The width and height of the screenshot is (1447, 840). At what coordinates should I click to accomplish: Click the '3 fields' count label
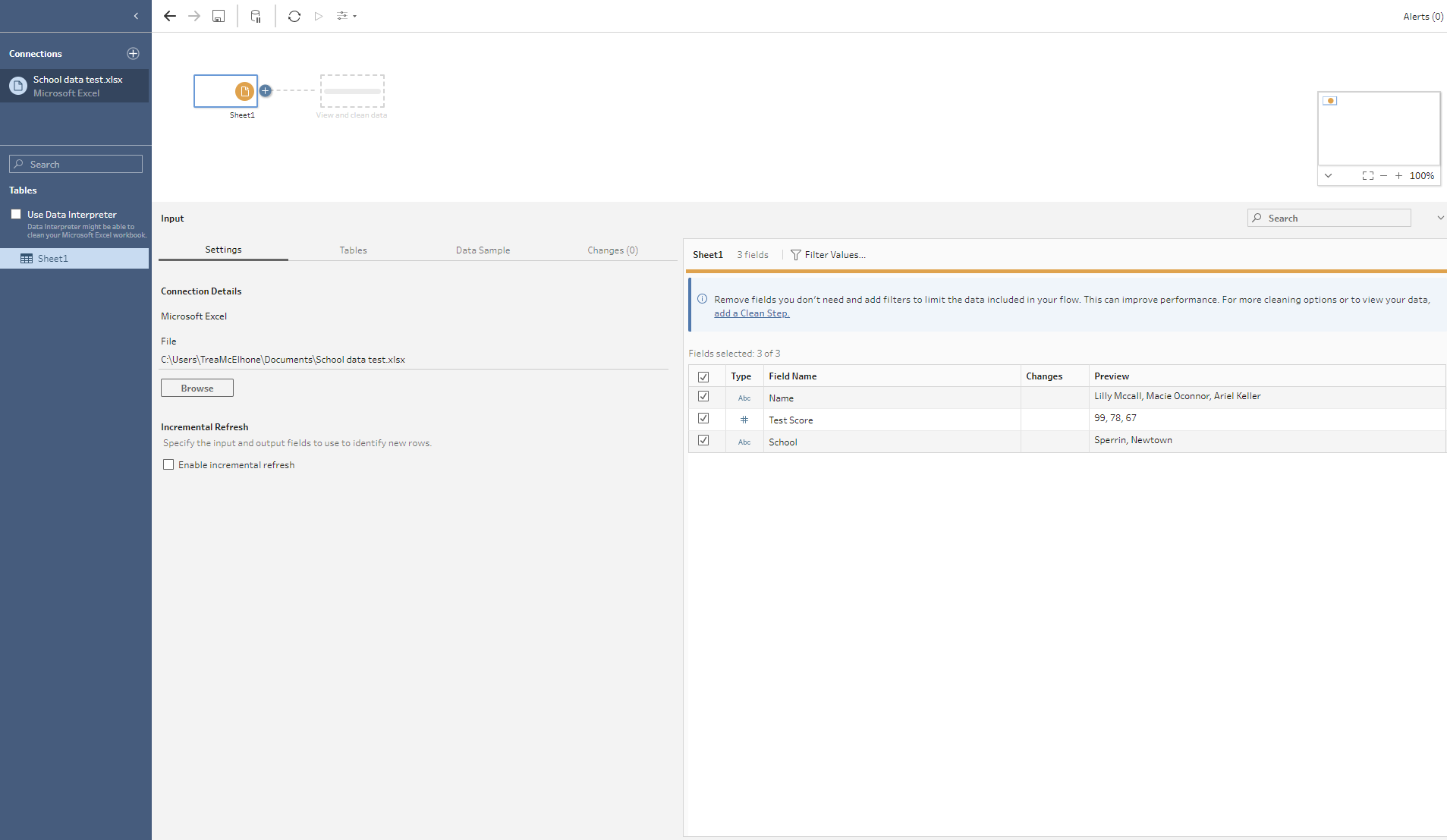(752, 255)
